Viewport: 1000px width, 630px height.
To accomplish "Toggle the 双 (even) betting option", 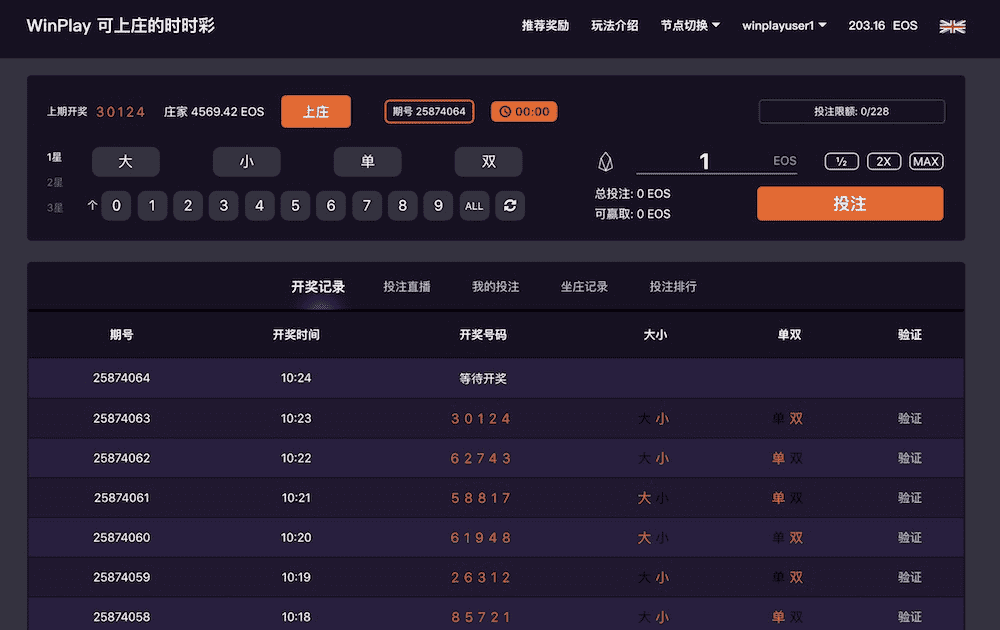I will point(488,161).
